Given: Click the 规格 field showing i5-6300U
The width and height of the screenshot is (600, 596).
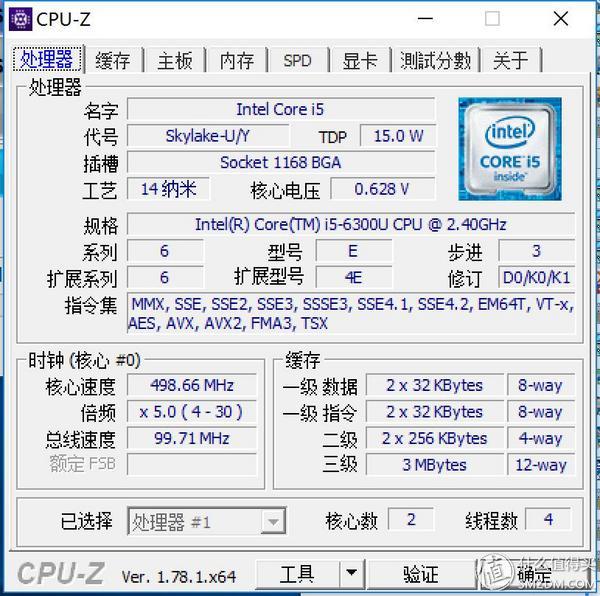Looking at the screenshot, I should (x=351, y=224).
